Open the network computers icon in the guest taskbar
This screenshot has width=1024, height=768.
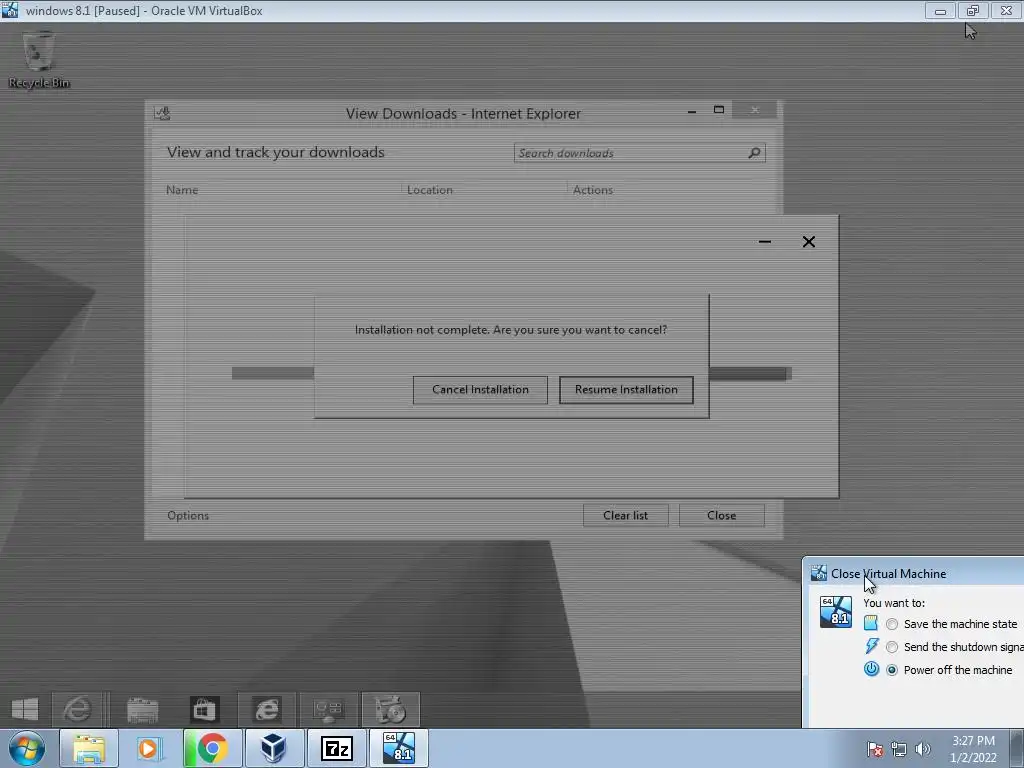[328, 710]
